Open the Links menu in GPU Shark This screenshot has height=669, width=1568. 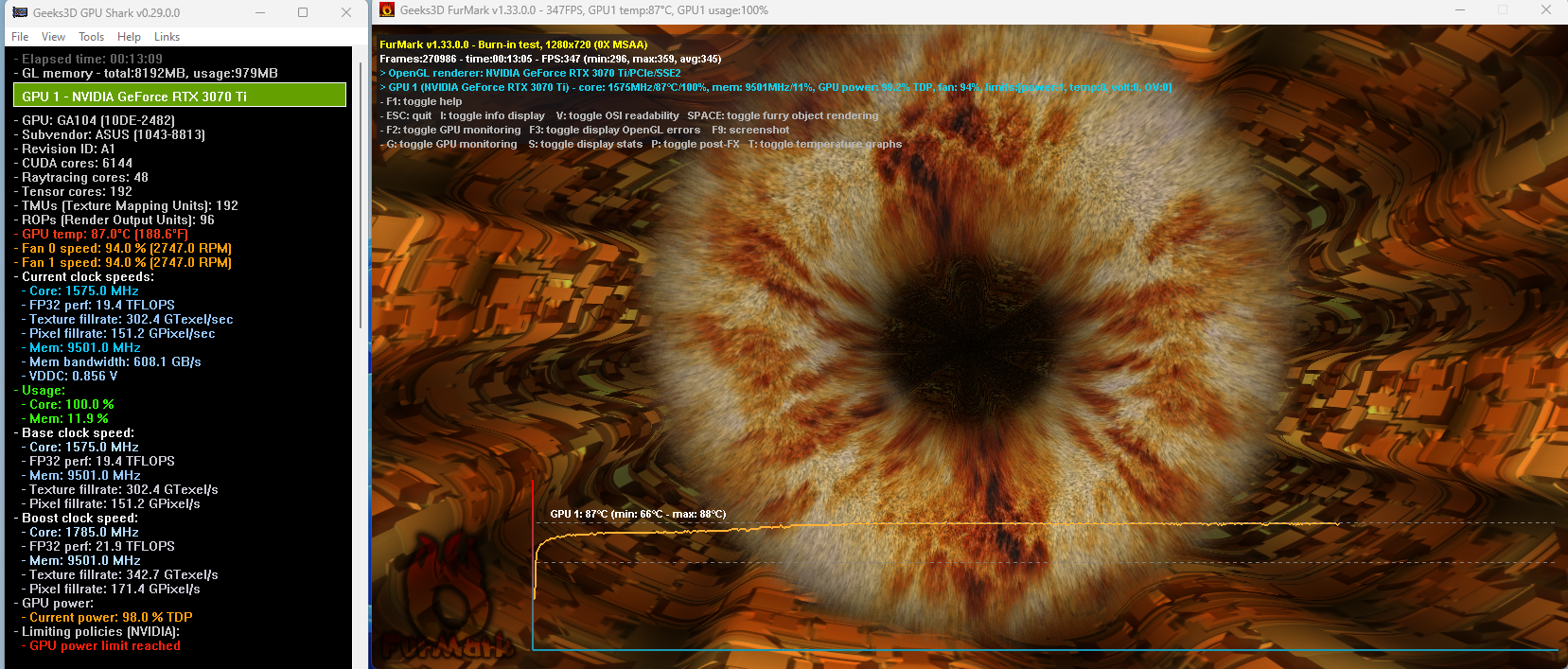click(x=167, y=37)
